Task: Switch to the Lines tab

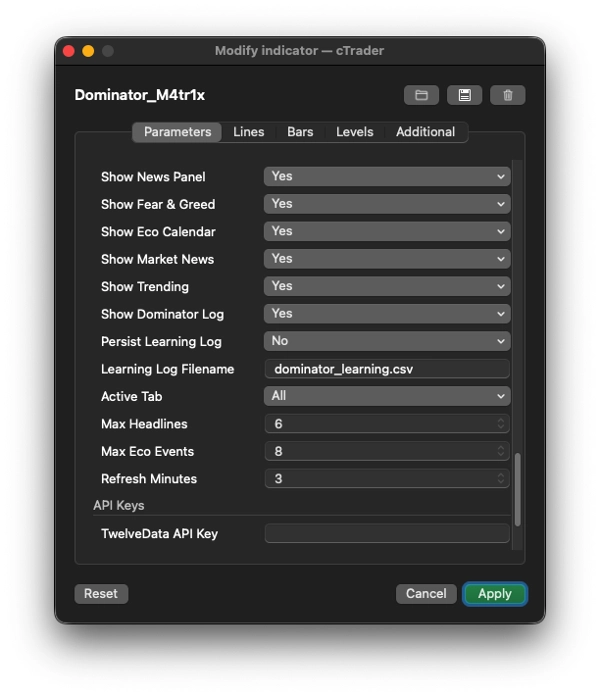Action: click(249, 132)
